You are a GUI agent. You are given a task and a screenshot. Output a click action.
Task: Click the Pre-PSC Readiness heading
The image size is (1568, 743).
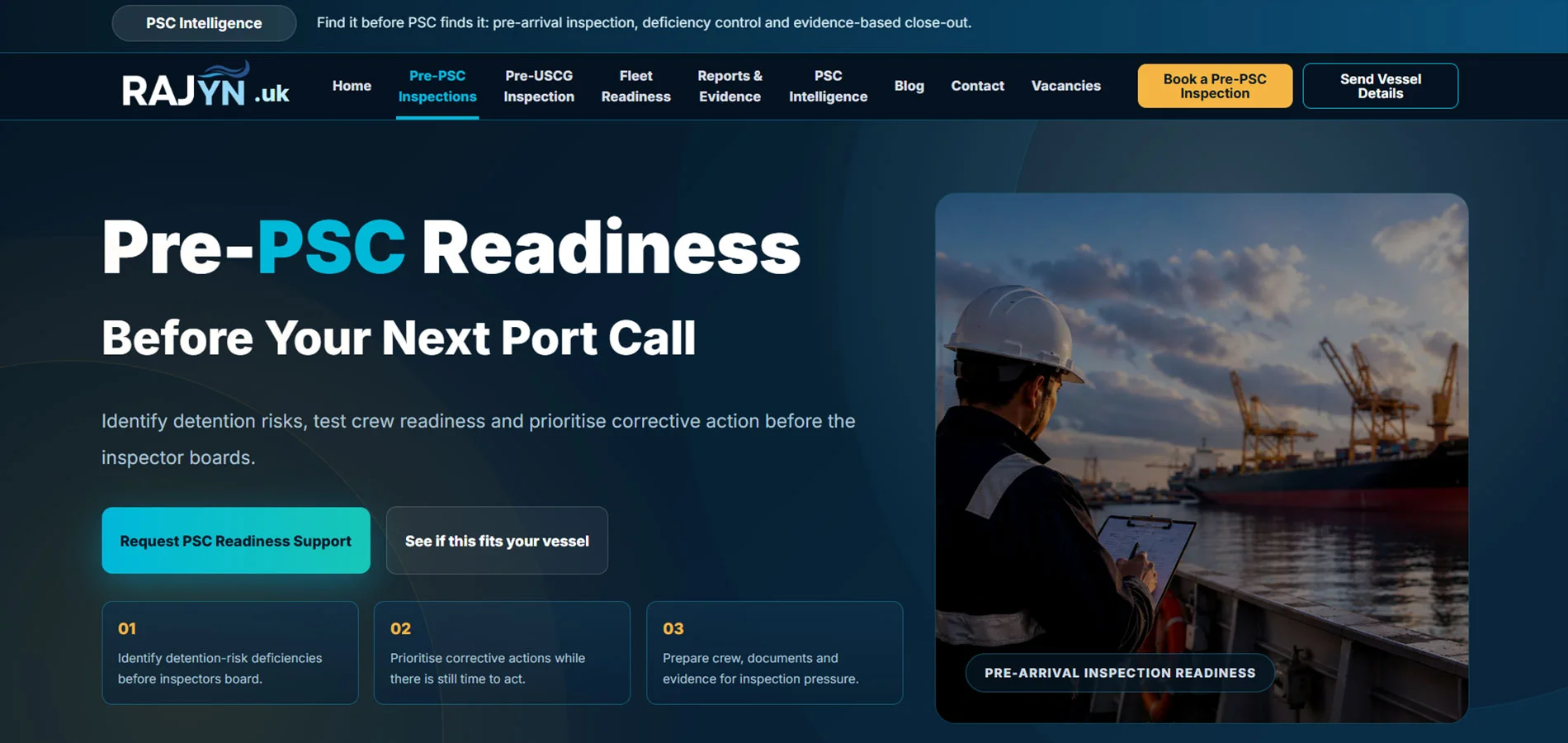[451, 248]
